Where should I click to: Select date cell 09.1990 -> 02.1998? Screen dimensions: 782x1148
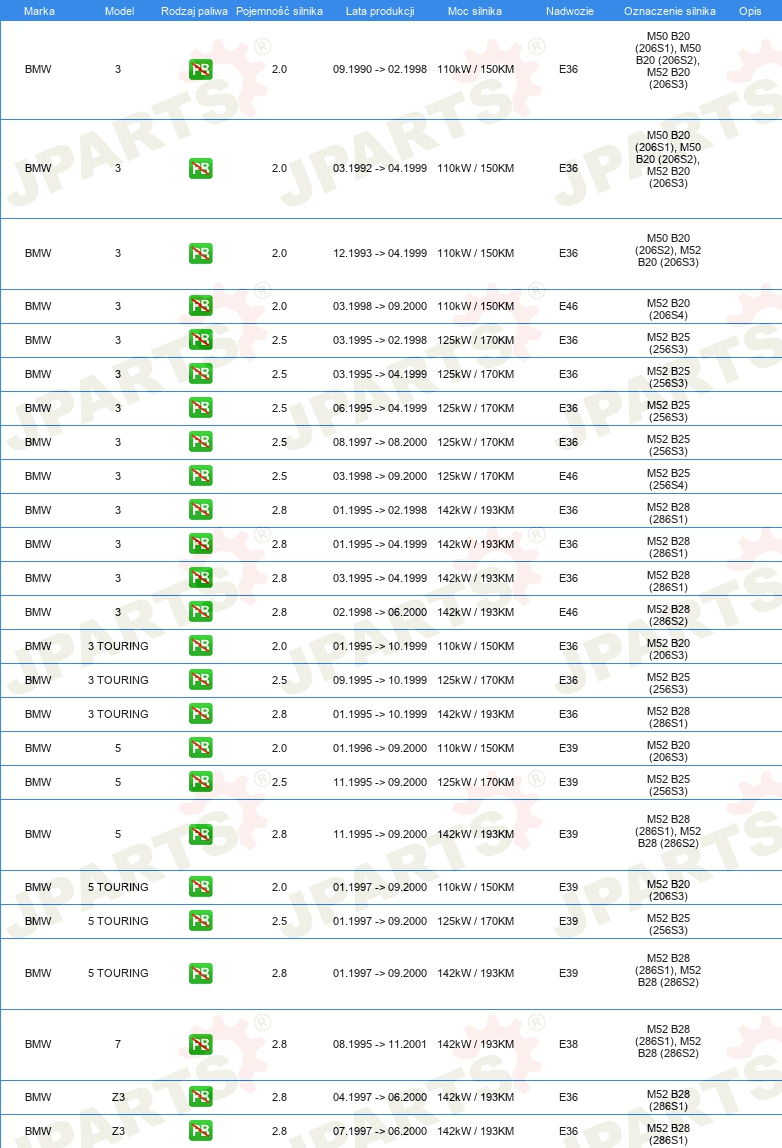(380, 70)
